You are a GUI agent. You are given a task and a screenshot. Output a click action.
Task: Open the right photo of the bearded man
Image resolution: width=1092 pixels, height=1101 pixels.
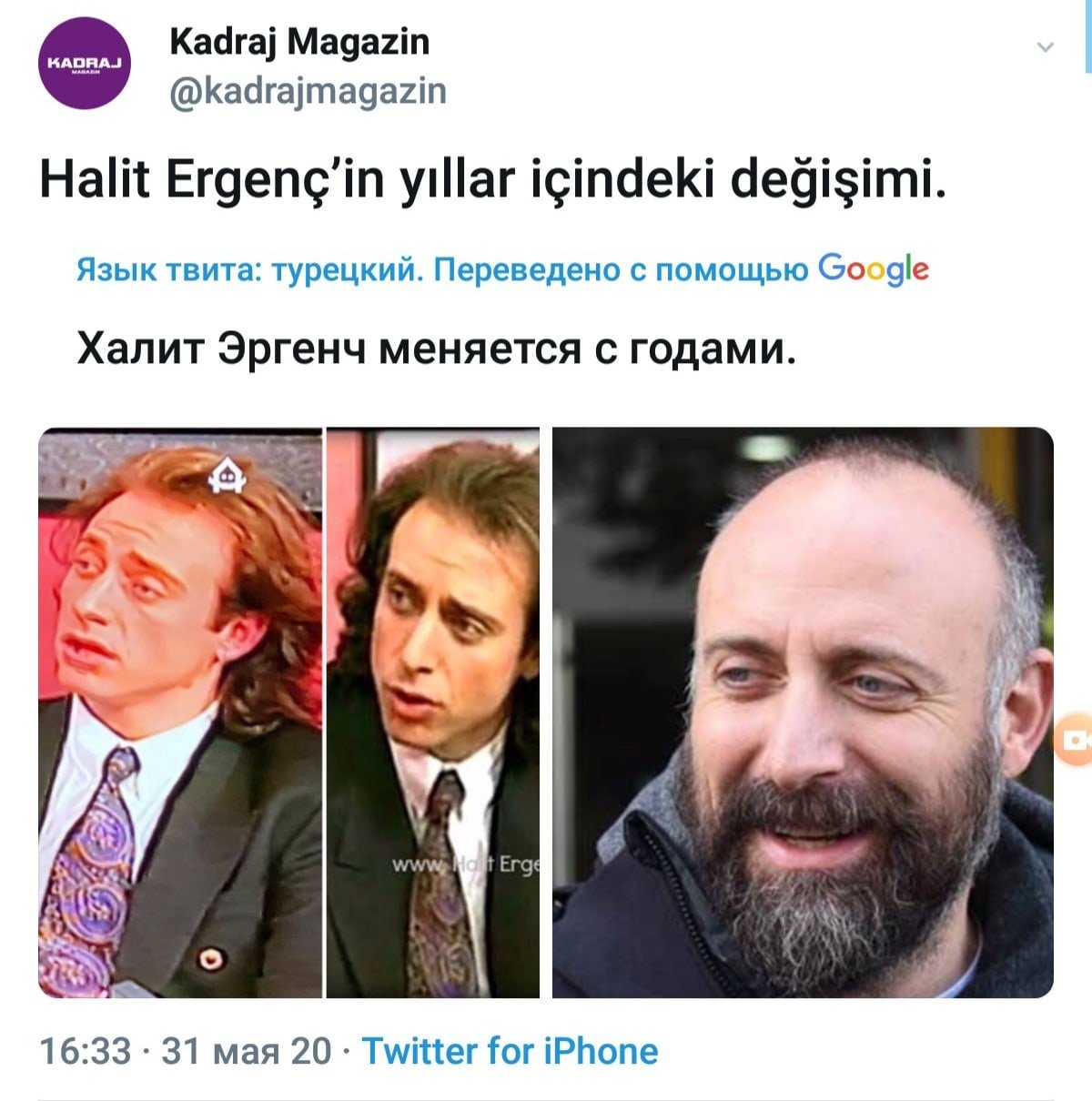803,712
